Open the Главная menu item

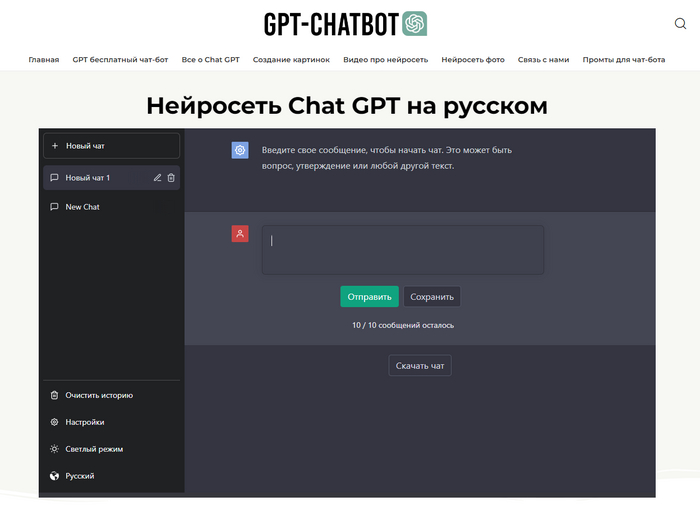(44, 59)
